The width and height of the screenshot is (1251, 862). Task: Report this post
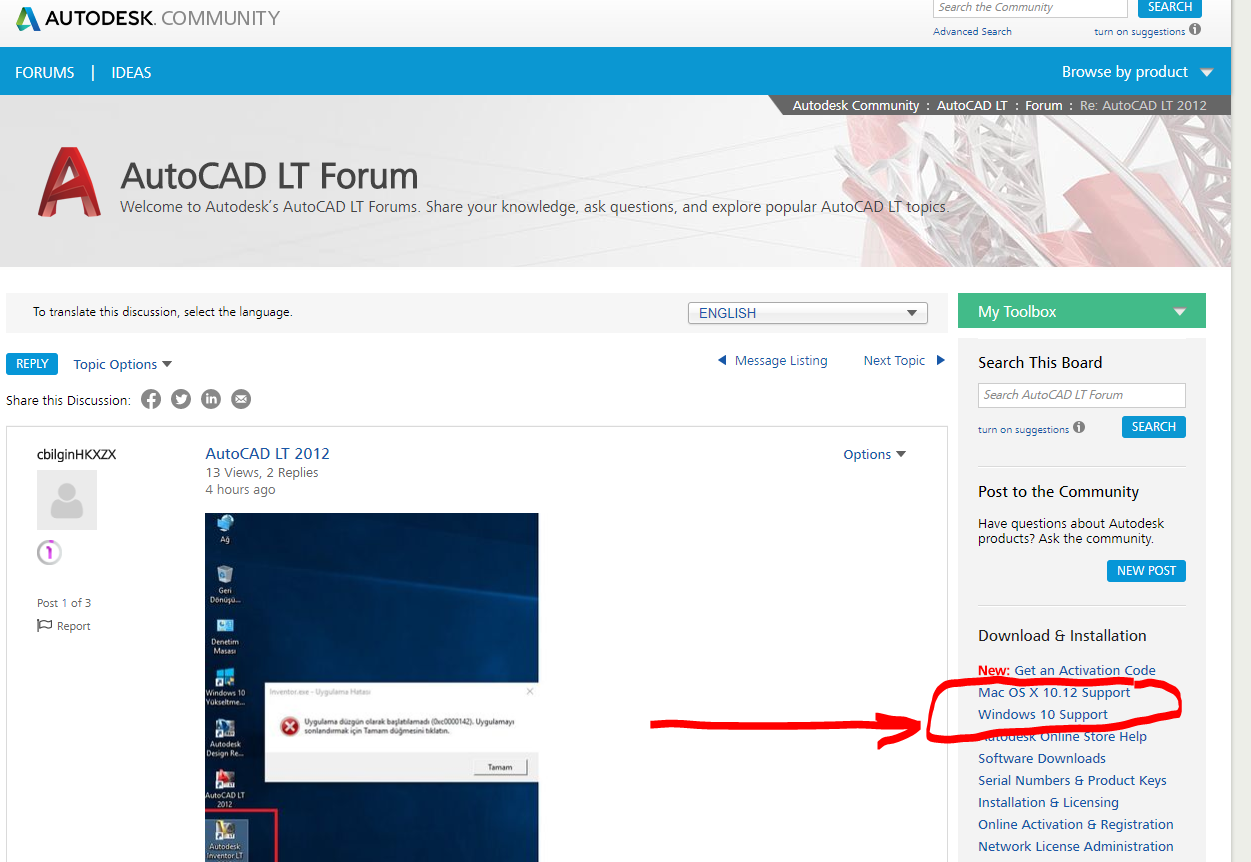click(64, 626)
